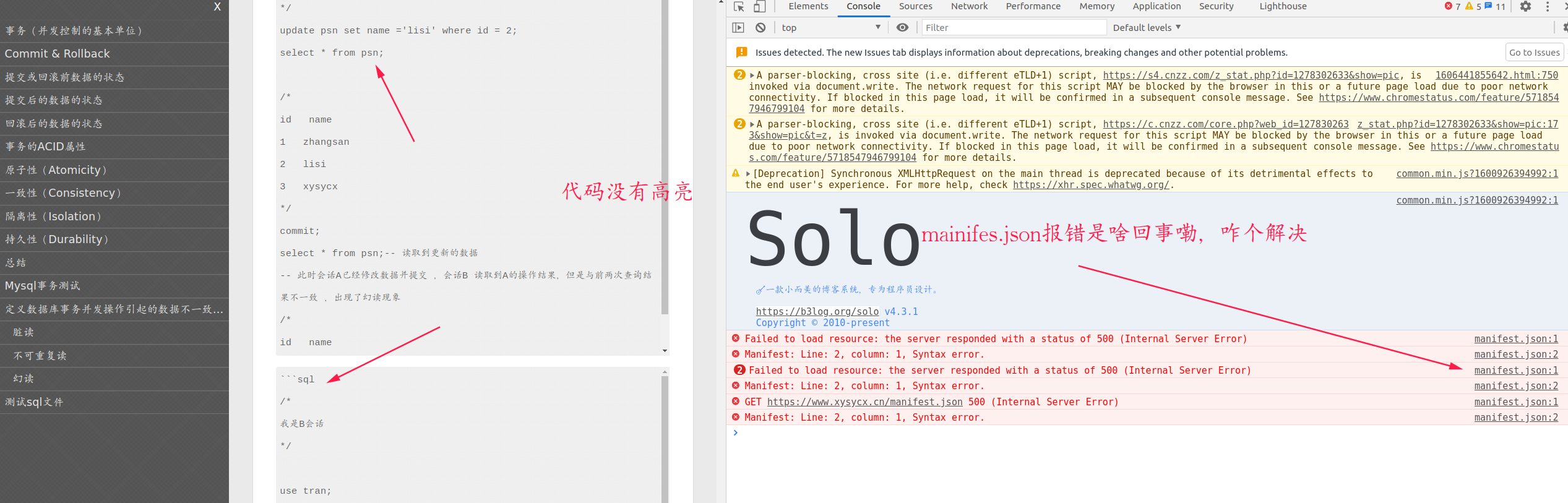
Task: Expand the first parser-blocking warning message
Action: (752, 75)
